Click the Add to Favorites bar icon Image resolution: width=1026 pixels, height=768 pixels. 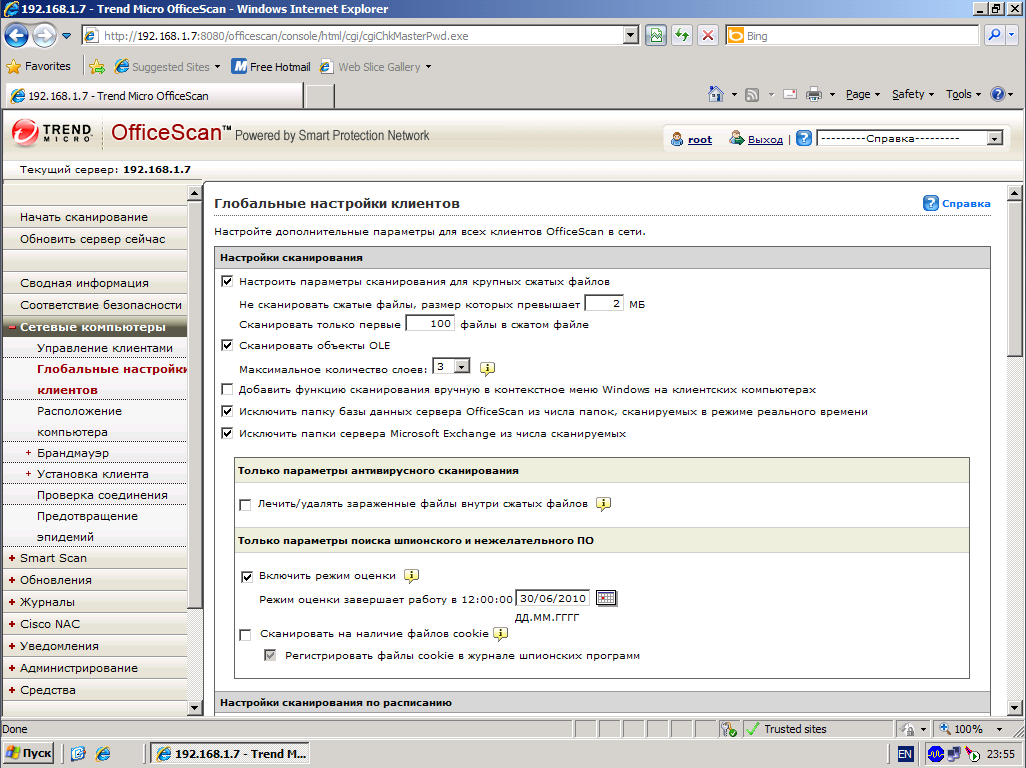(97, 67)
